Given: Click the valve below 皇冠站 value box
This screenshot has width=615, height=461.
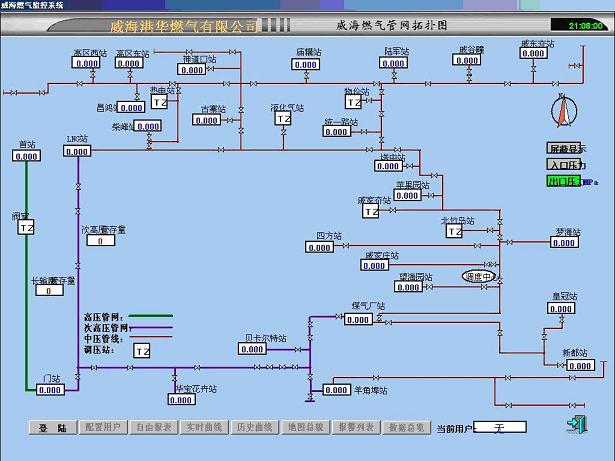Looking at the screenshot, I should point(562,320).
